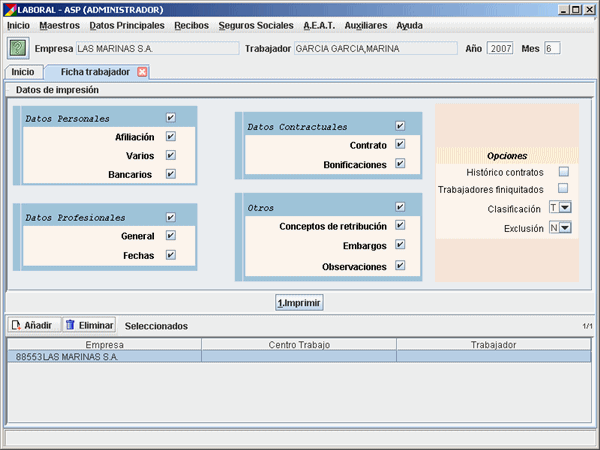Open the Clasificación dropdown
The width and height of the screenshot is (600, 450).
565,207
